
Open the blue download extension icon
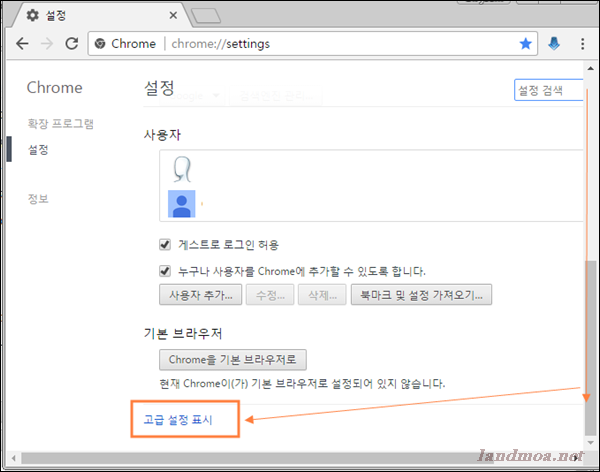click(554, 44)
